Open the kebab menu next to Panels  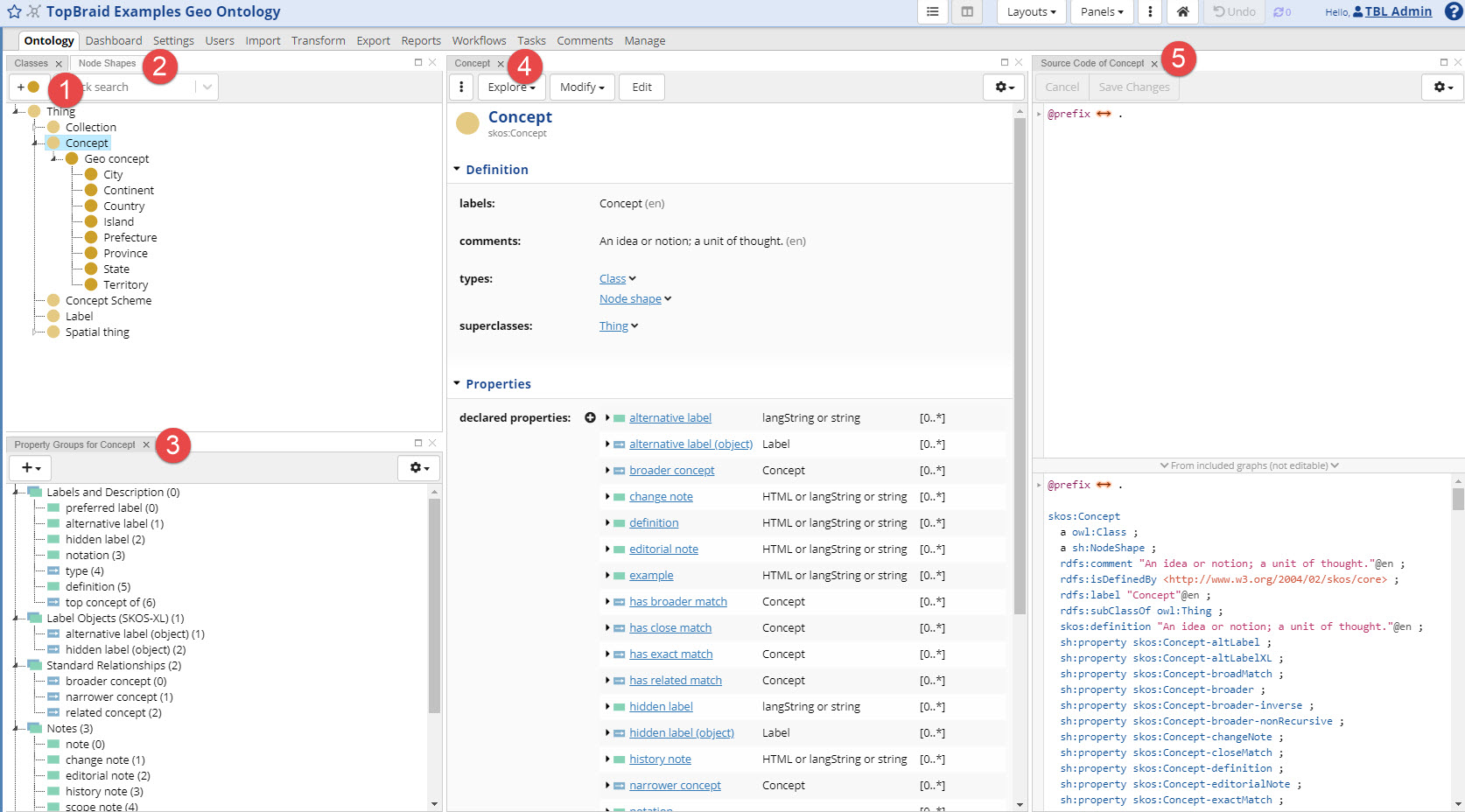click(x=1149, y=12)
